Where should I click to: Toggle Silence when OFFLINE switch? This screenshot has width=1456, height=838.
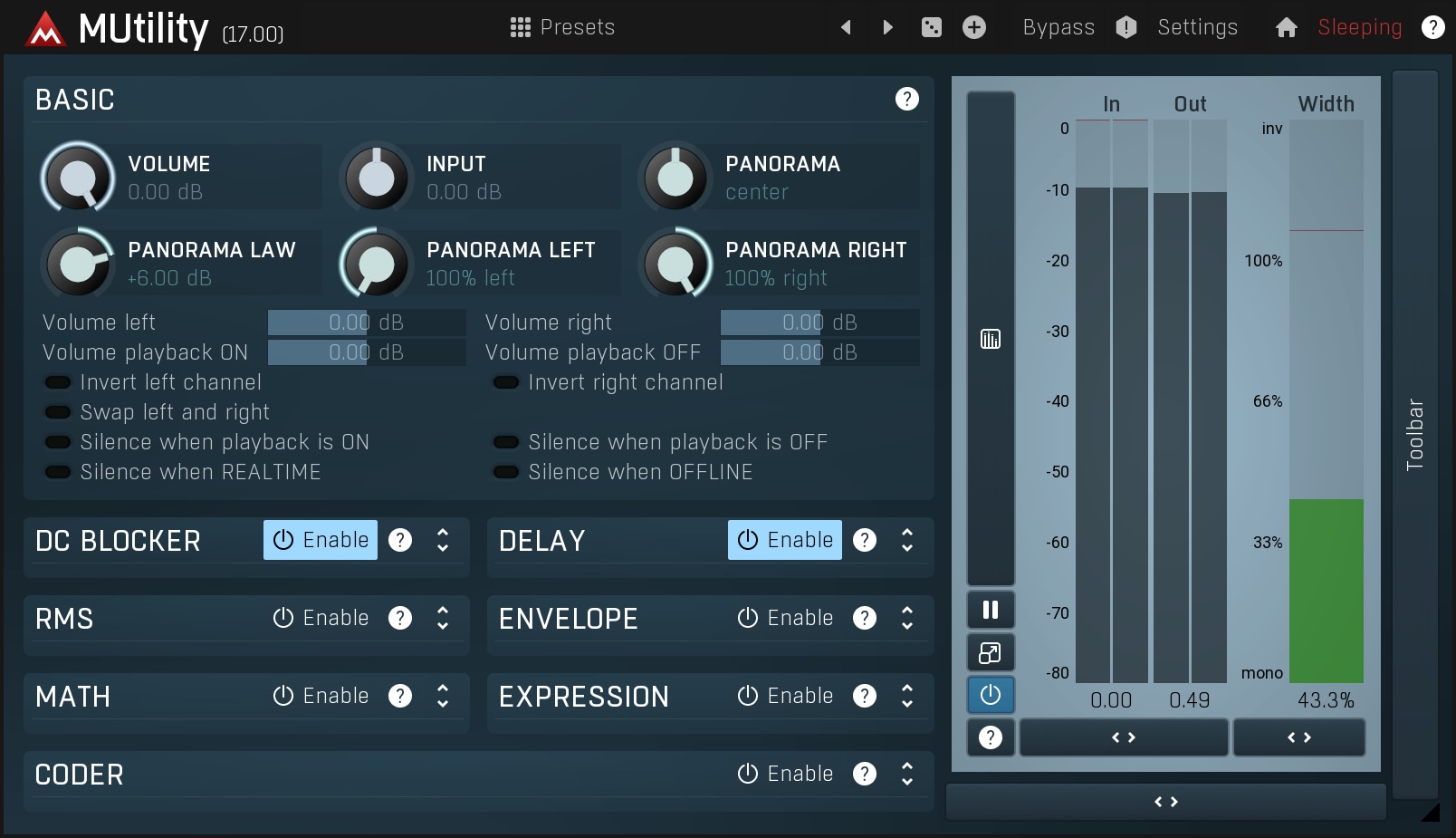click(x=506, y=472)
